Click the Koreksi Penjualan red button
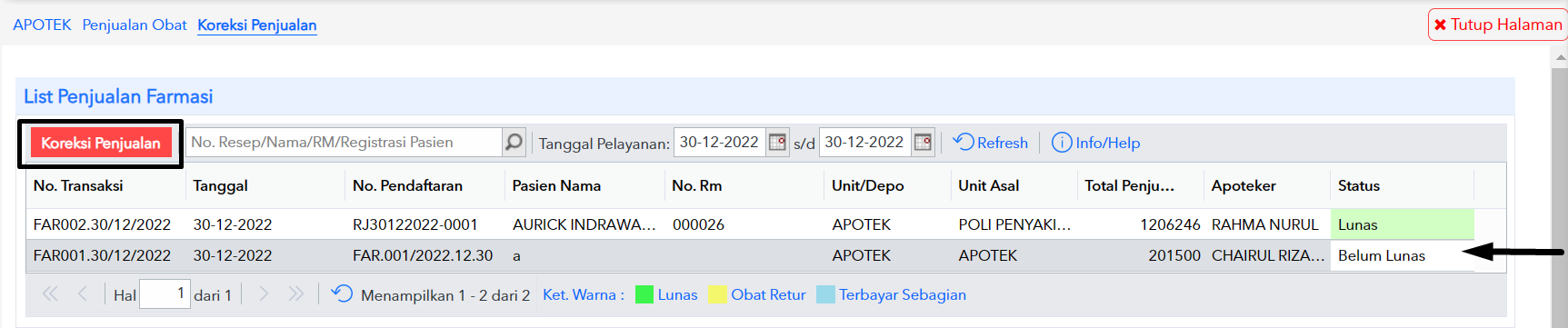 pos(101,143)
